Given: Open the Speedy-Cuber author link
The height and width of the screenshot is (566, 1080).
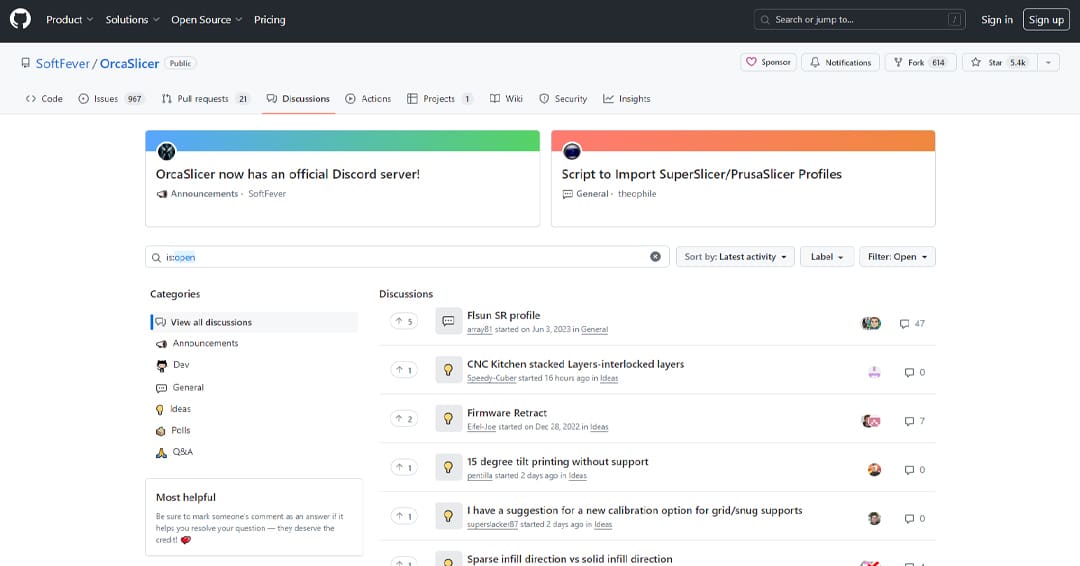Looking at the screenshot, I should coord(491,379).
